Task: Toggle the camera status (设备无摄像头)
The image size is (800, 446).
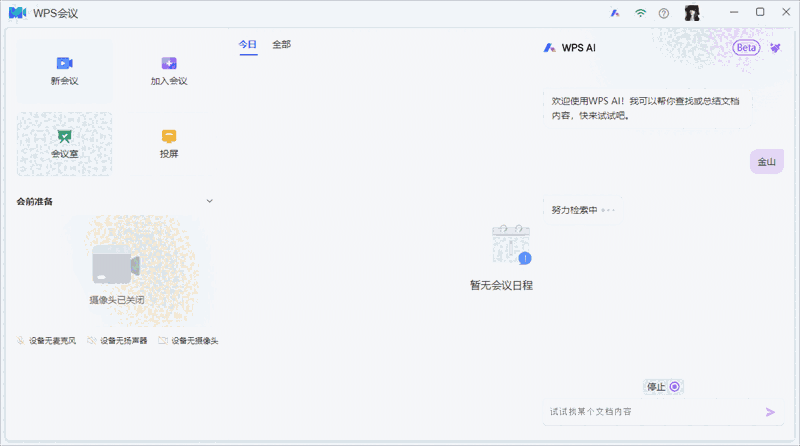Action: coord(188,340)
